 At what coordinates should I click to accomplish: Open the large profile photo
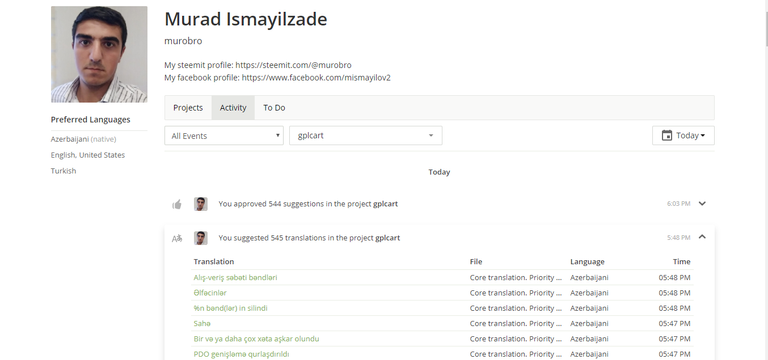[x=99, y=54]
